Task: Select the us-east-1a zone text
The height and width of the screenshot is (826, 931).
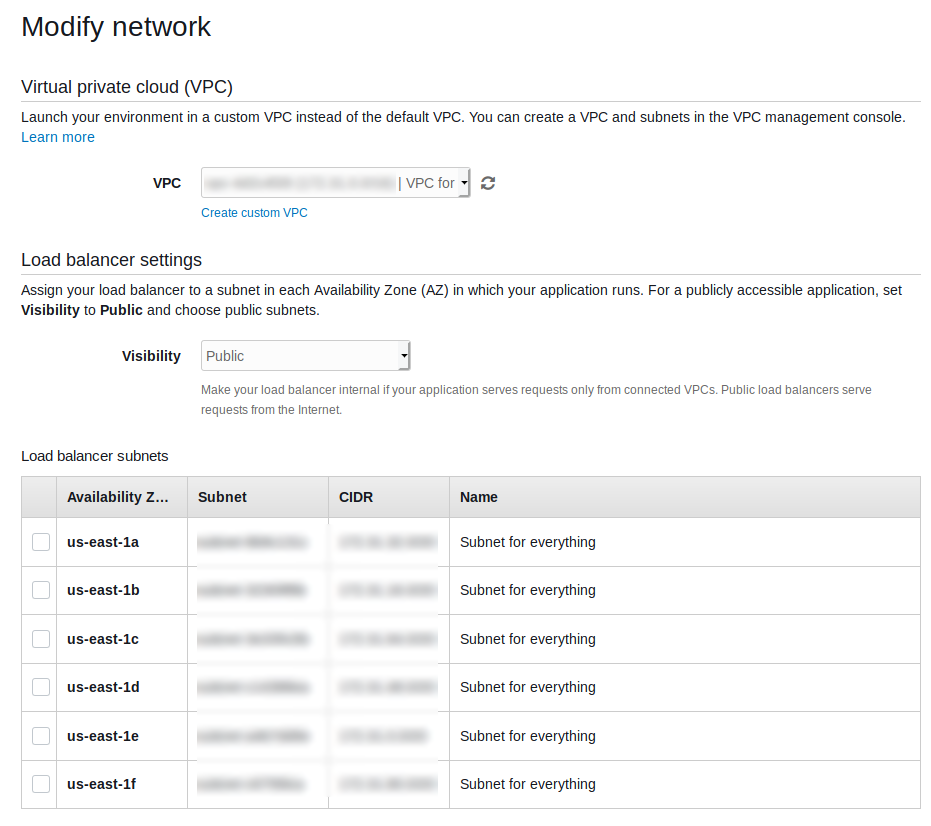Action: [103, 542]
